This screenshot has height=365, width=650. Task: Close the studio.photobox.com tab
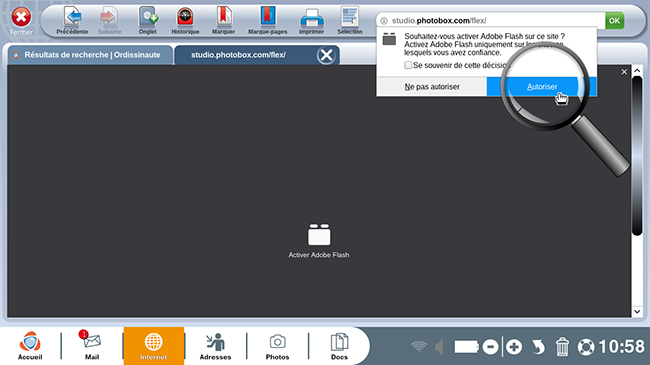(x=326, y=55)
